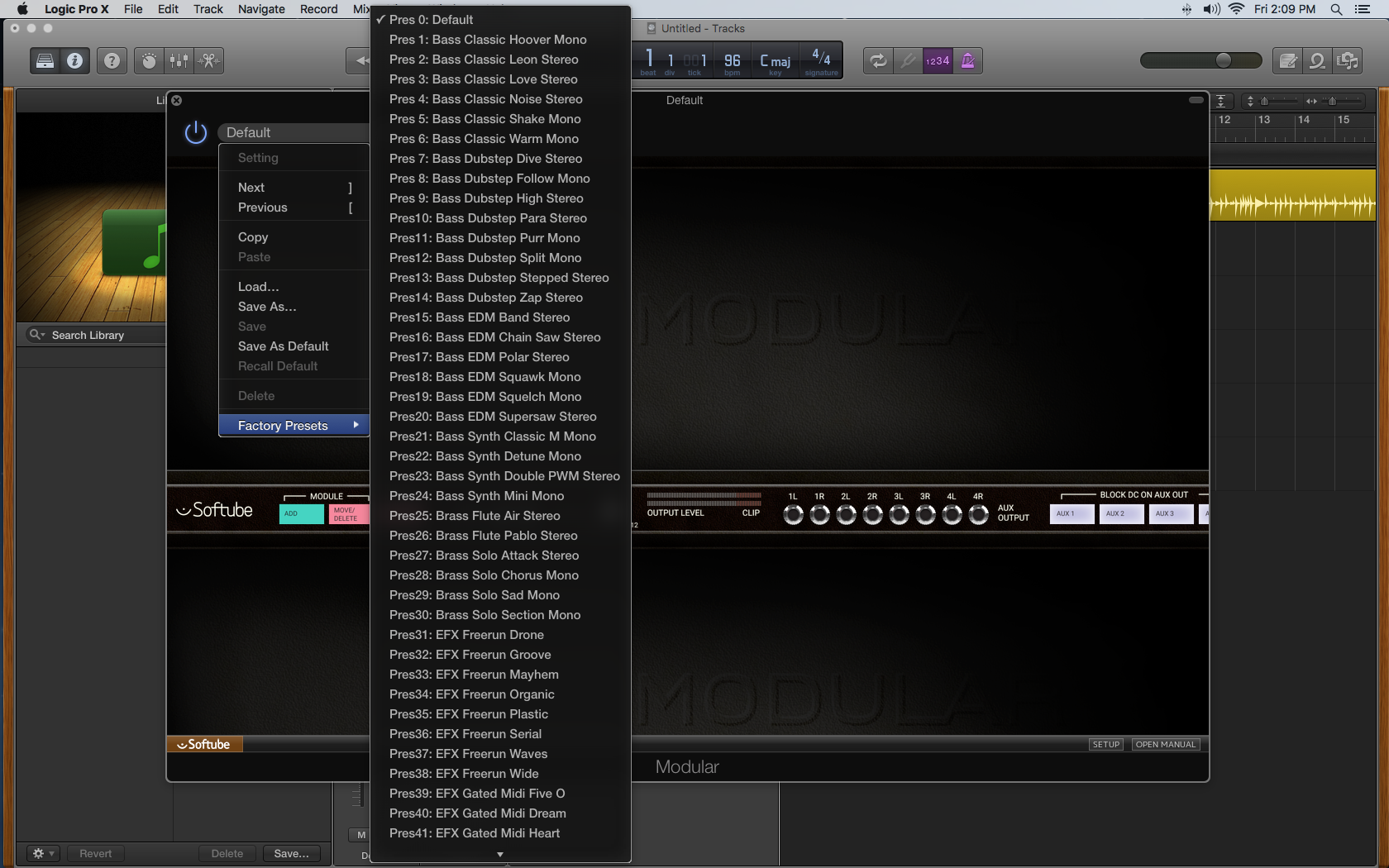Open Smart Controls knob icon
Image resolution: width=1389 pixels, height=868 pixels.
pyautogui.click(x=149, y=60)
